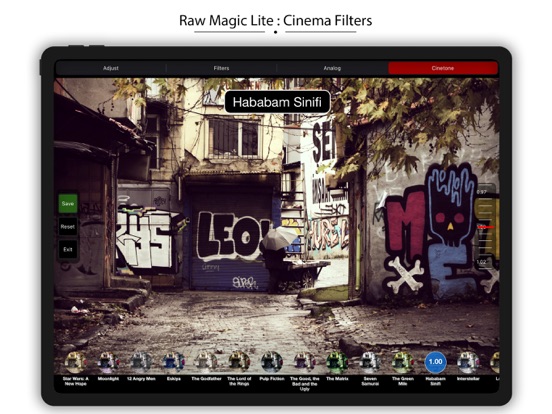Exit the editor with Exit button
Screen dimensions: 552x414
coord(68,250)
